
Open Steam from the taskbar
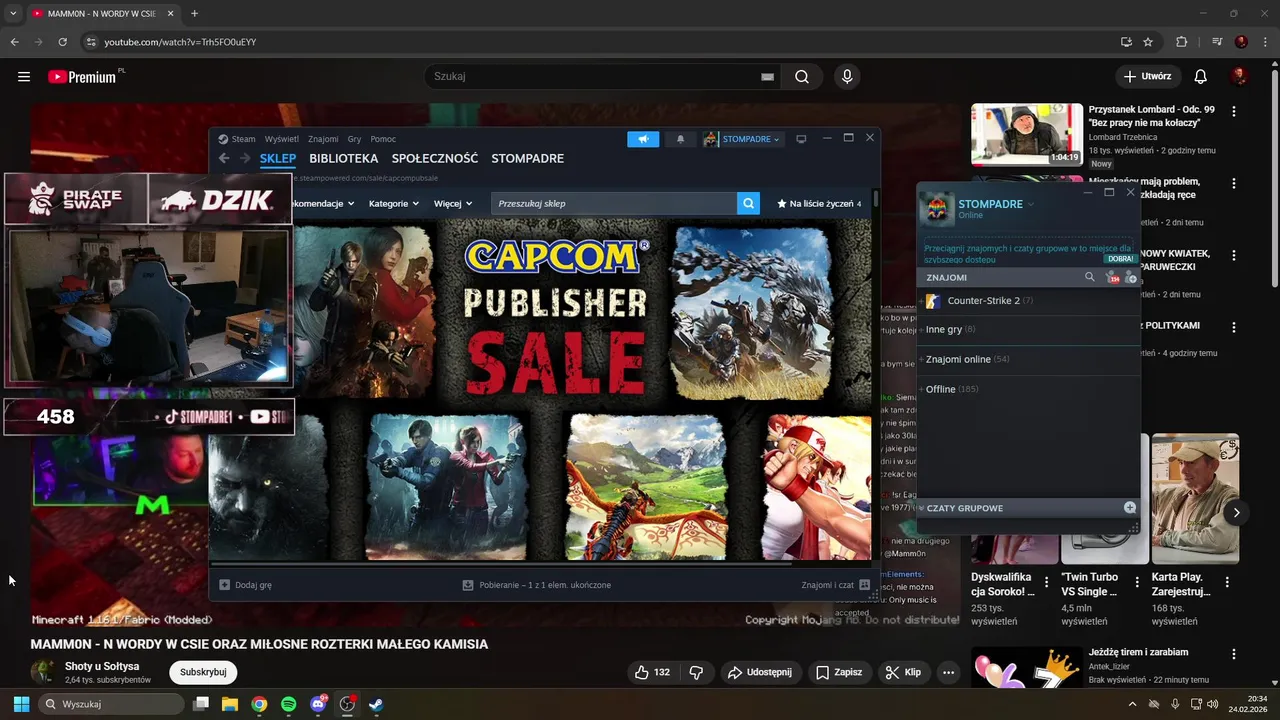tap(376, 704)
